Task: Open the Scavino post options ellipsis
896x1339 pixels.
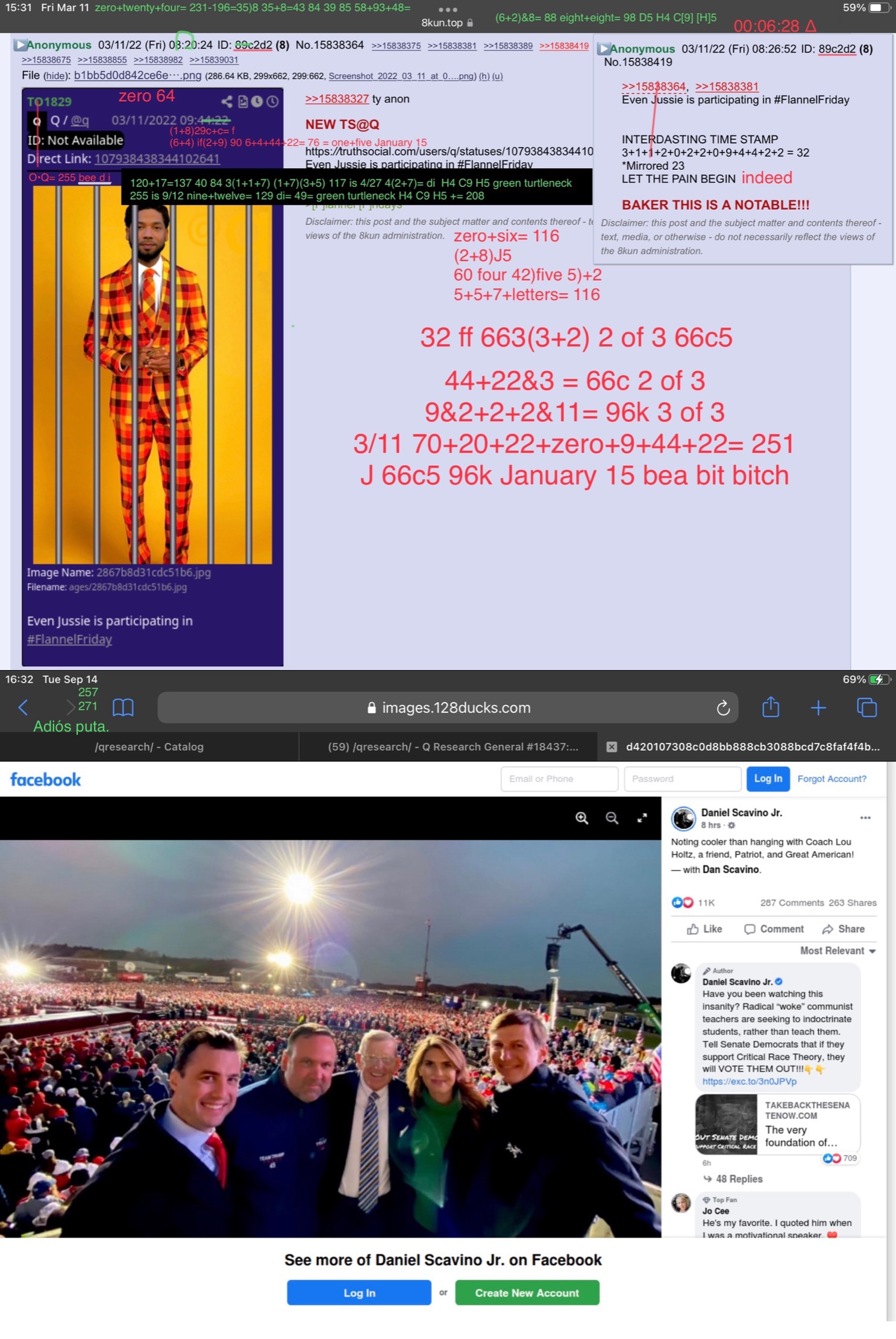Action: [865, 818]
